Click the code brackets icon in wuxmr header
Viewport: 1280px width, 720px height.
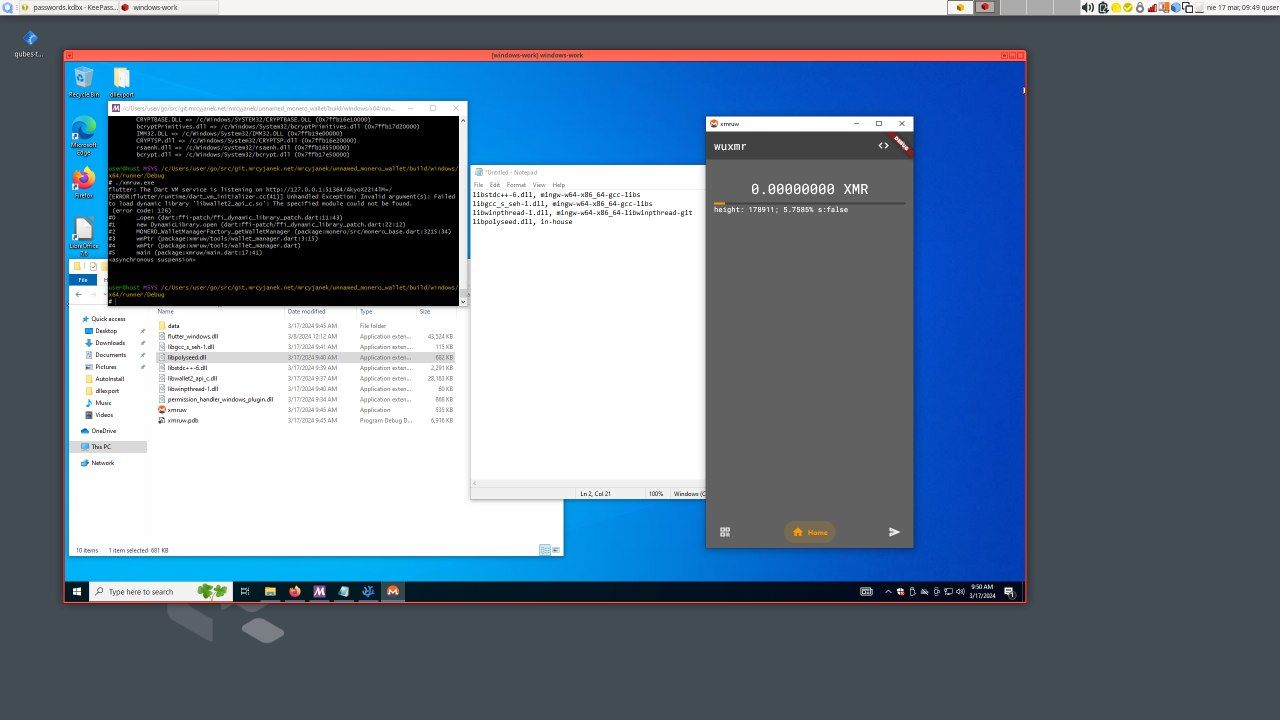point(883,146)
